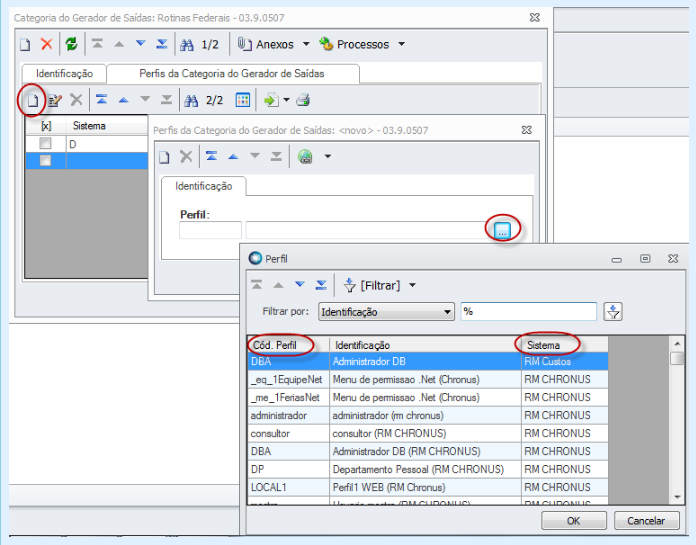Go to first record in Perfil lookup

pos(257,285)
